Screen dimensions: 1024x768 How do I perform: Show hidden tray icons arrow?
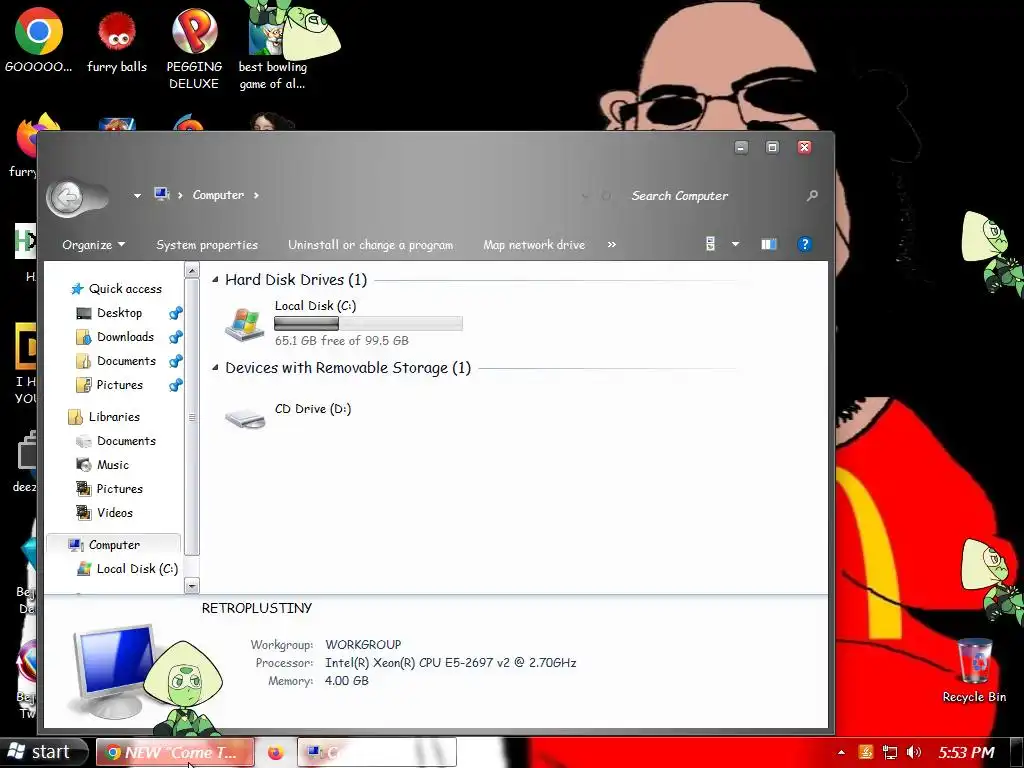841,752
